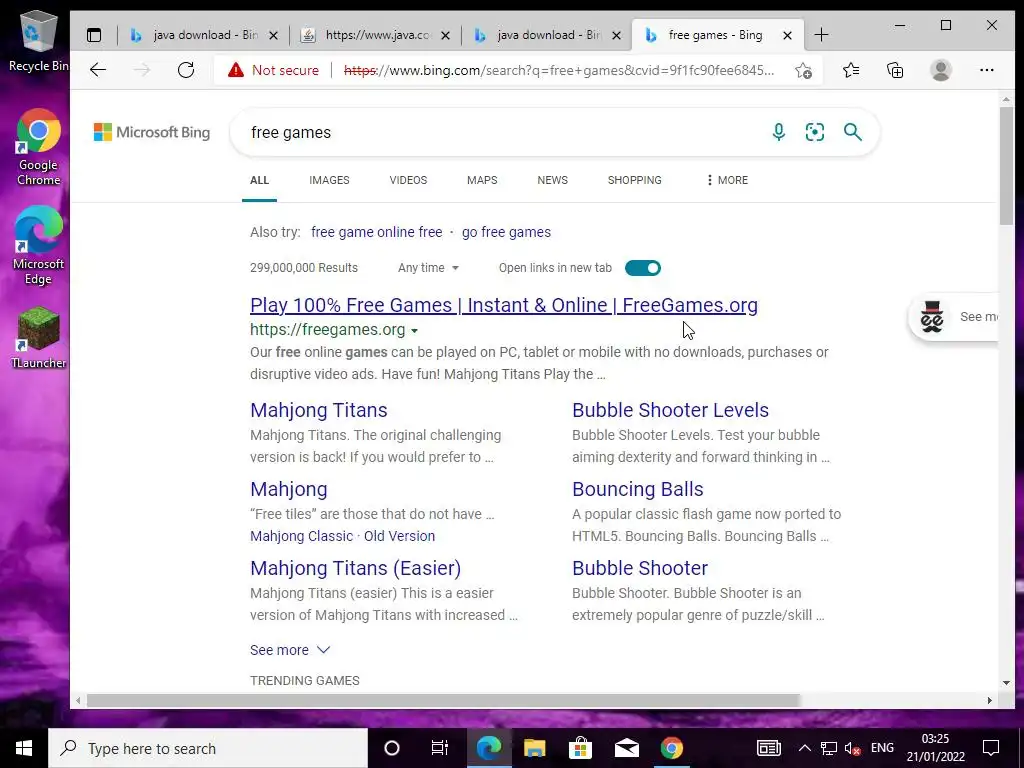Open Recycle Bin on the desktop

tap(38, 40)
